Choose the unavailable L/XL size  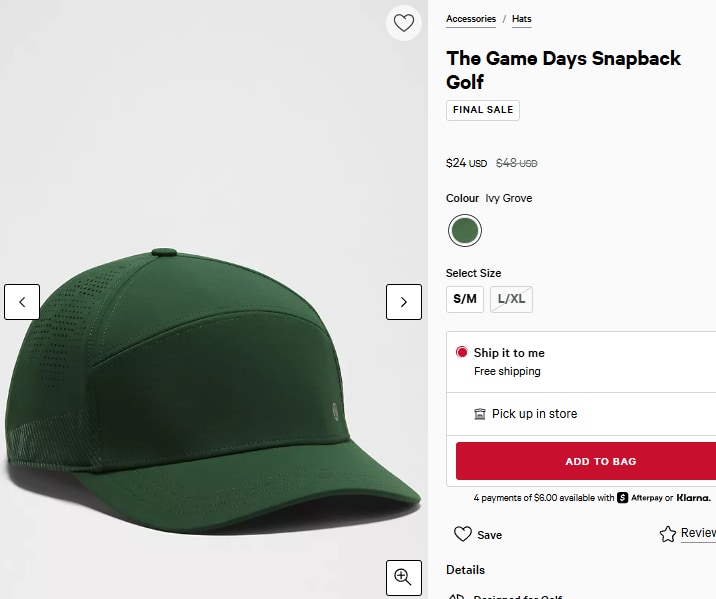(x=511, y=300)
